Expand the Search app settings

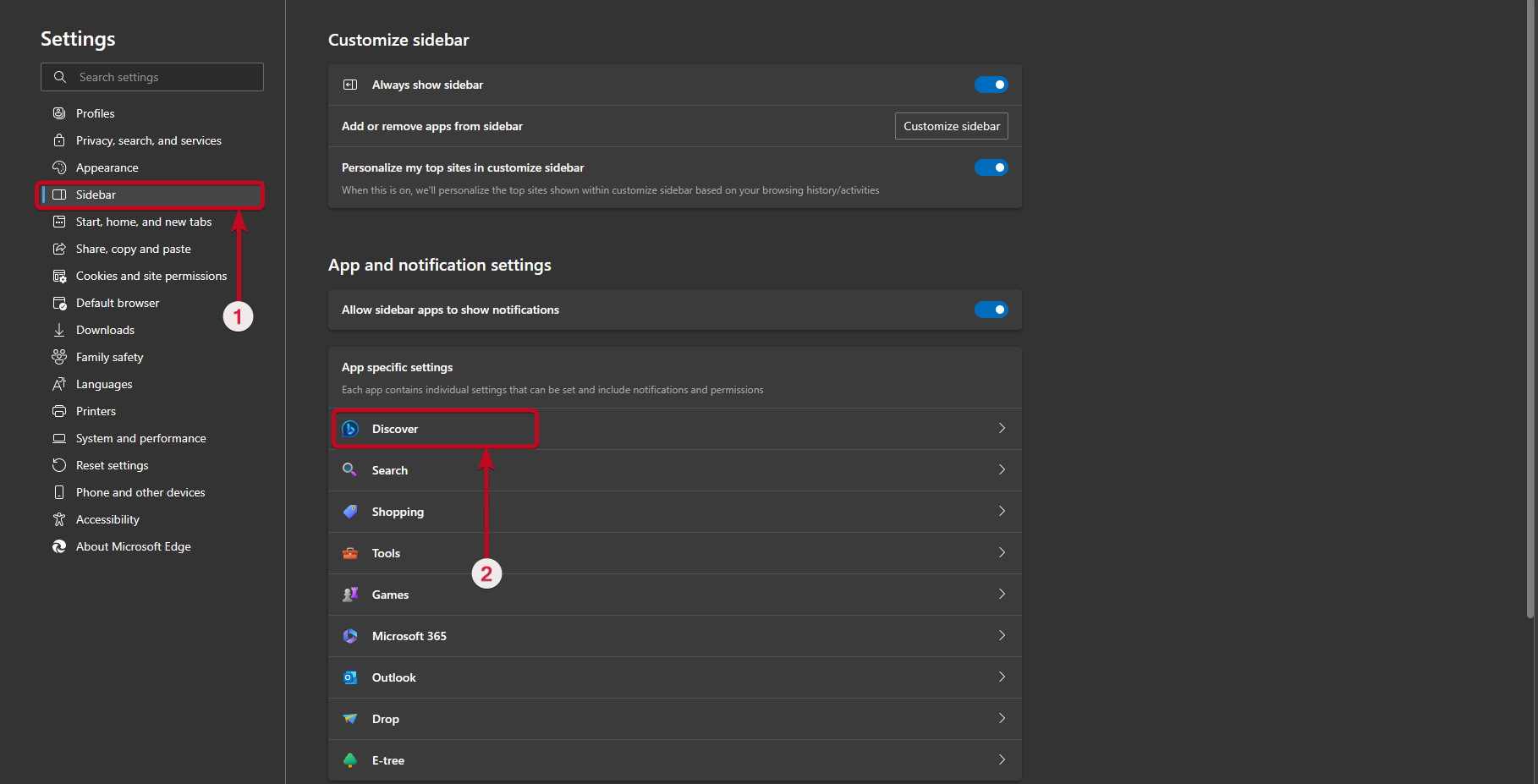point(1002,469)
